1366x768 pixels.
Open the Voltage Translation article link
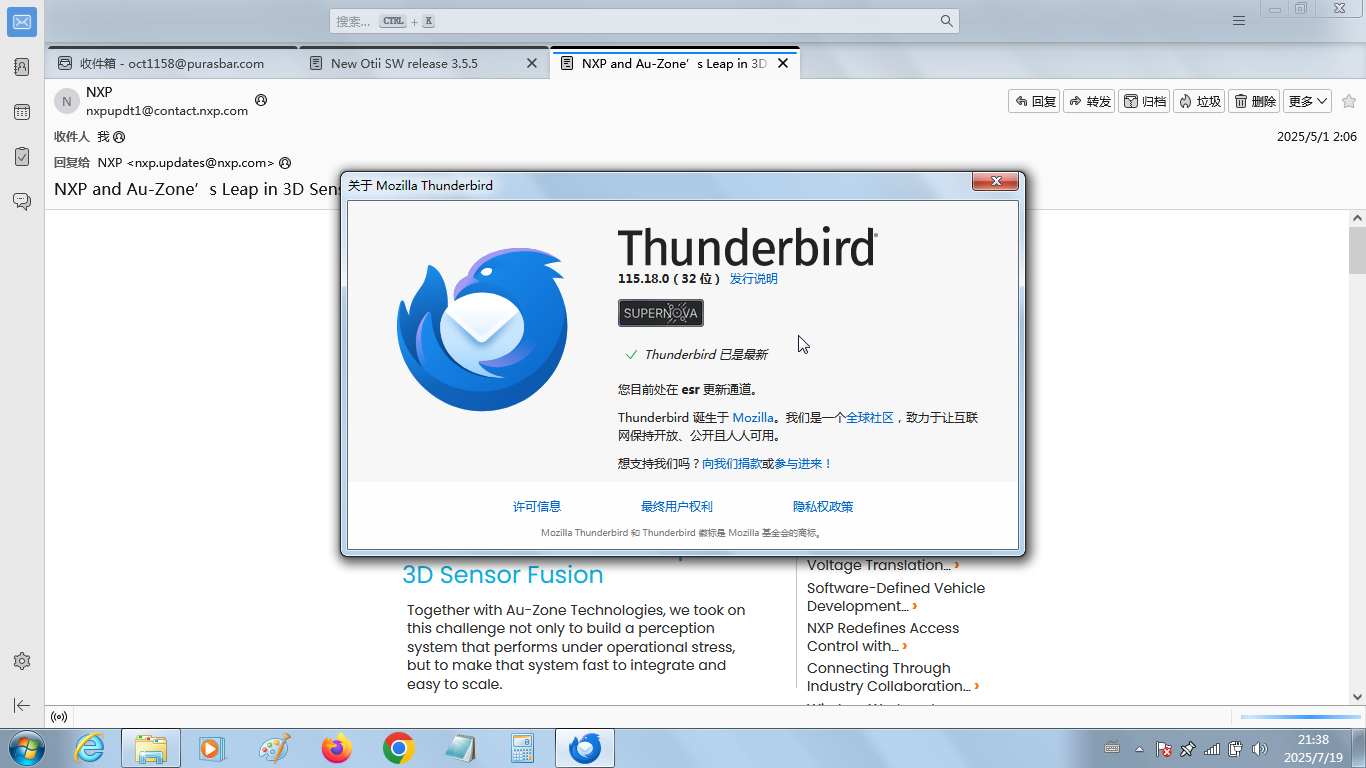(883, 565)
